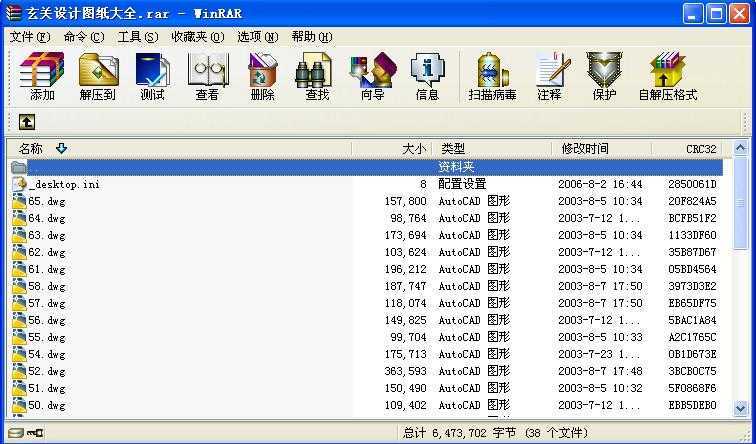Click the file icon of 50.dwg

coord(19,405)
